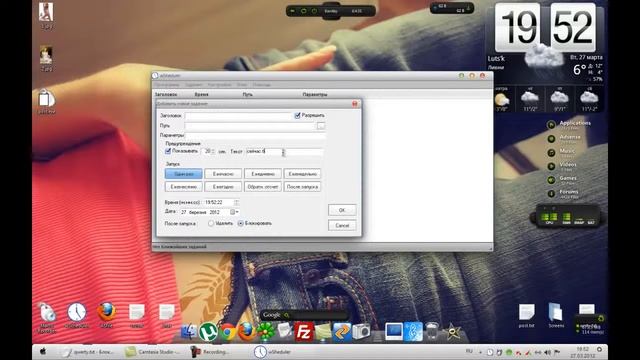Viewport: 640px width, 360px height.
Task: Click into the Заголовок text field
Action: pos(238,116)
